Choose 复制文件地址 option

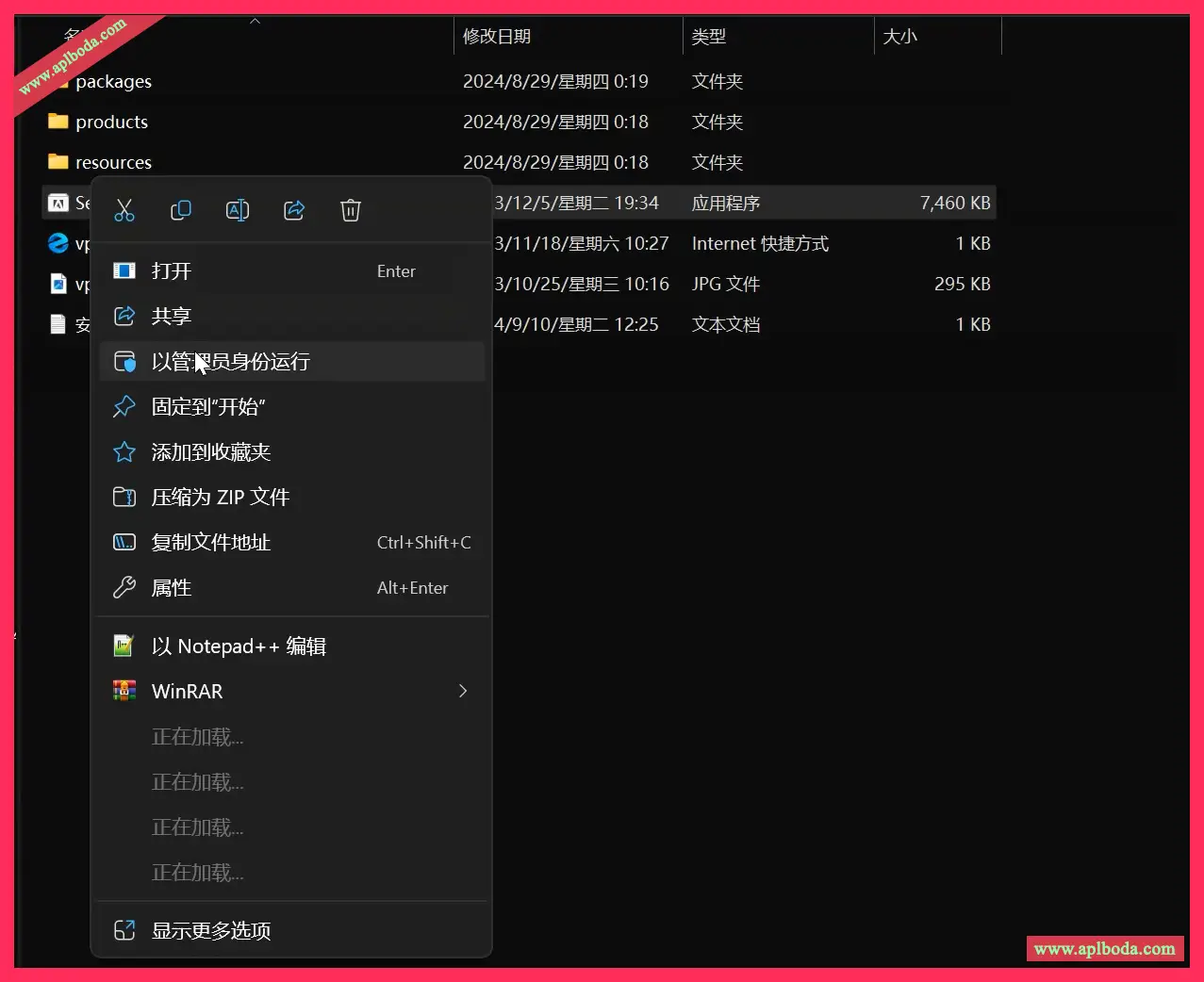(292, 542)
